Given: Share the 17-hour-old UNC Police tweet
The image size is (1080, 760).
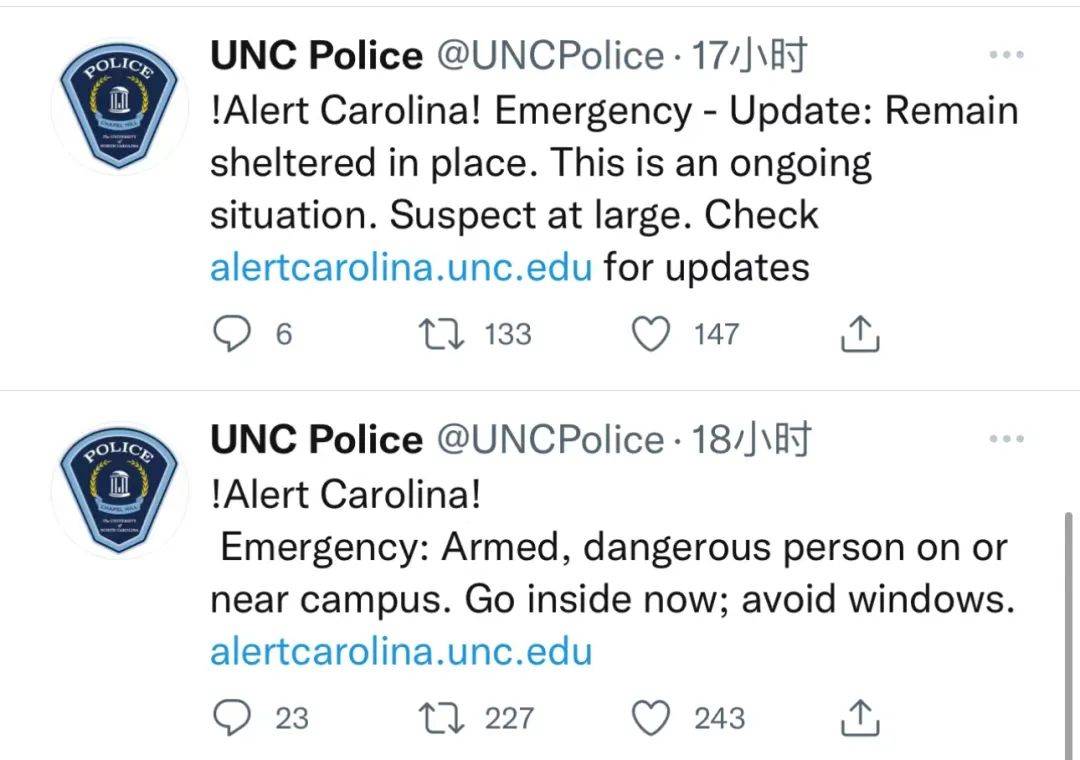Looking at the screenshot, I should pos(860,334).
